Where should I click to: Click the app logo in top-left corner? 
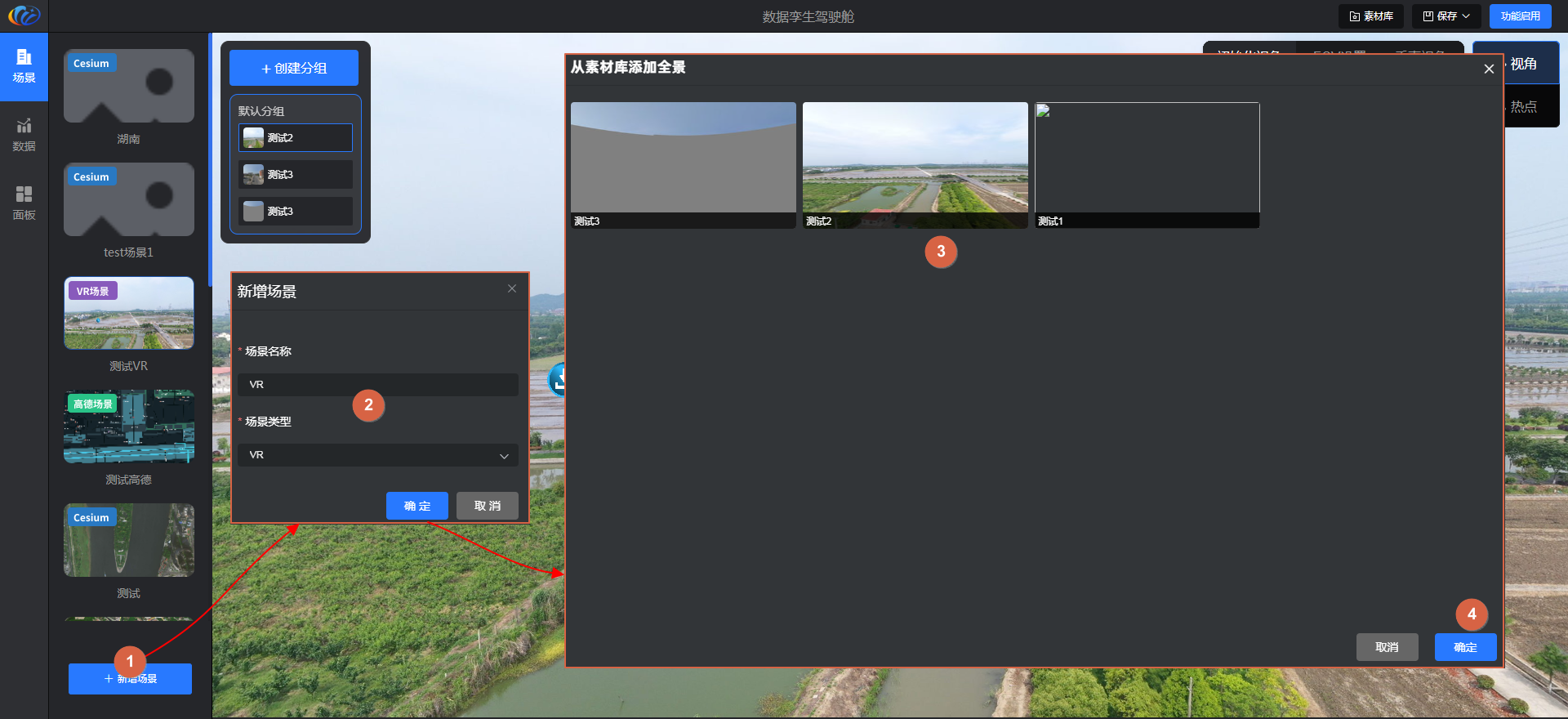point(24,16)
